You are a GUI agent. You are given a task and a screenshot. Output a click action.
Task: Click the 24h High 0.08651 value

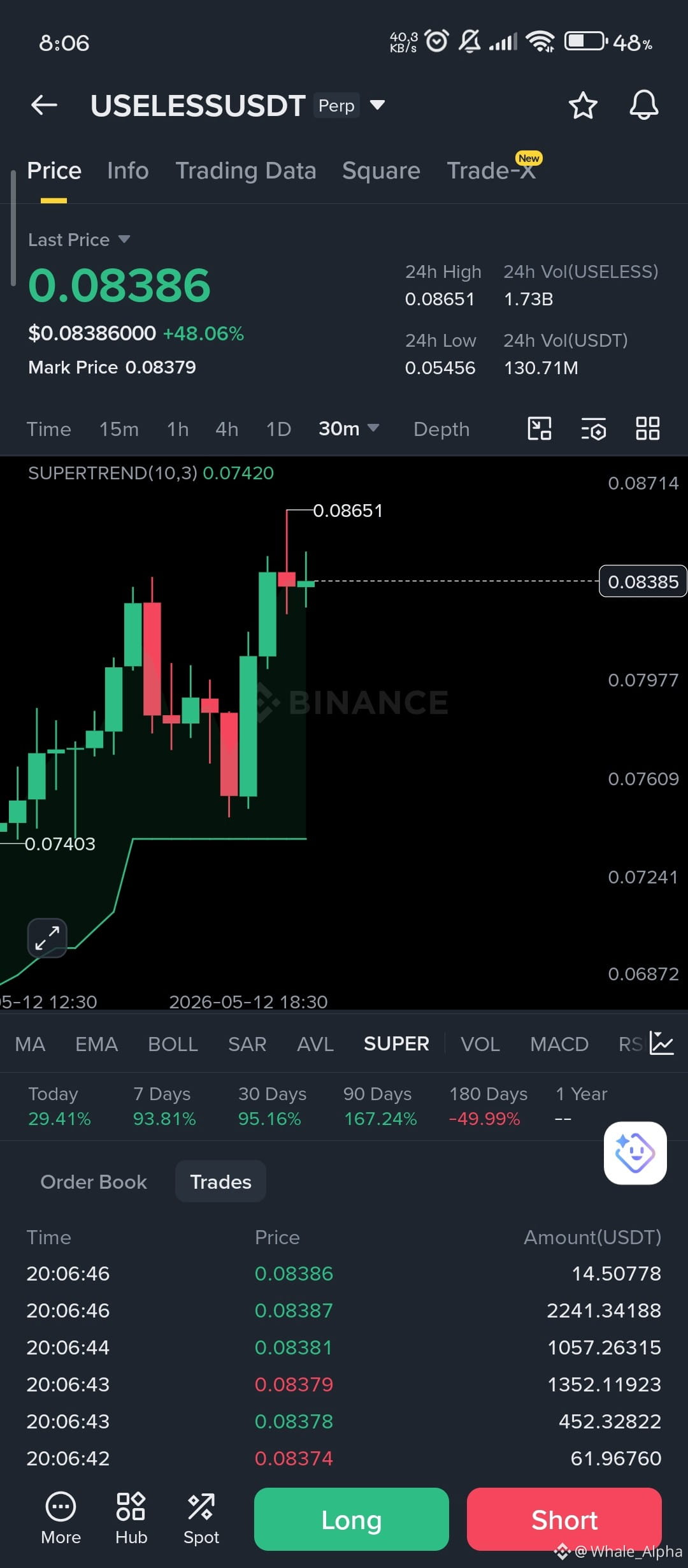pos(440,299)
